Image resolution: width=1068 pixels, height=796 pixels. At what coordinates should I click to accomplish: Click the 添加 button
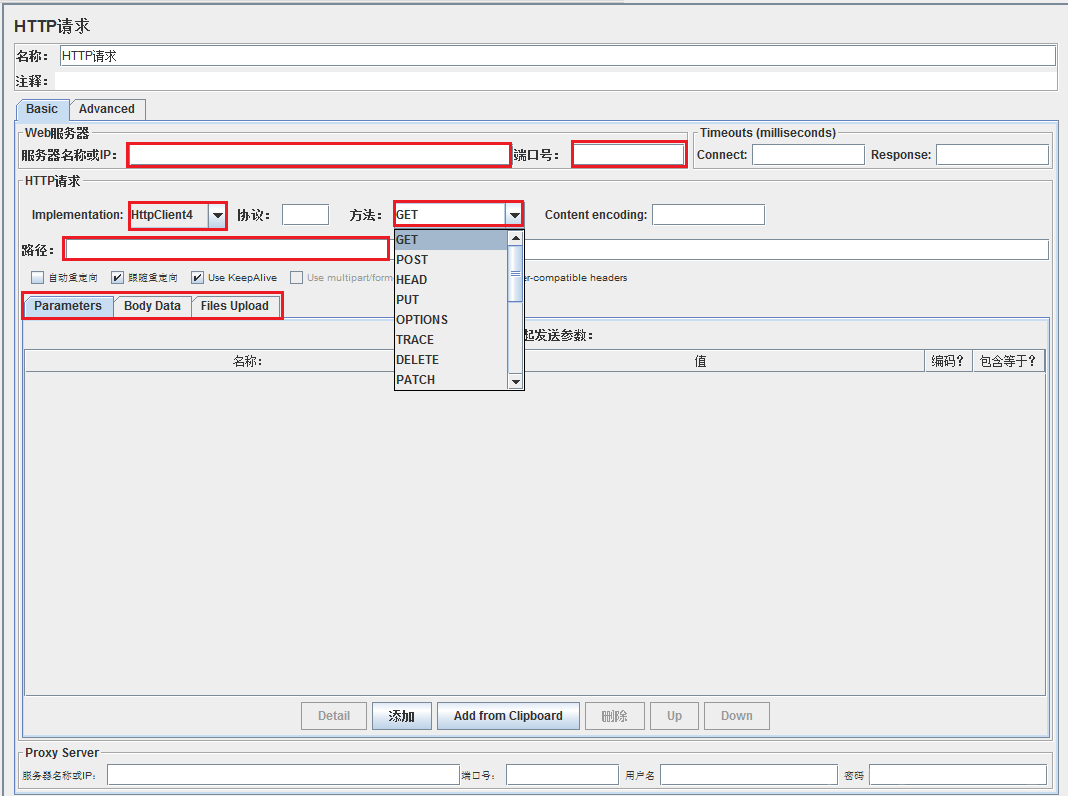pyautogui.click(x=402, y=716)
